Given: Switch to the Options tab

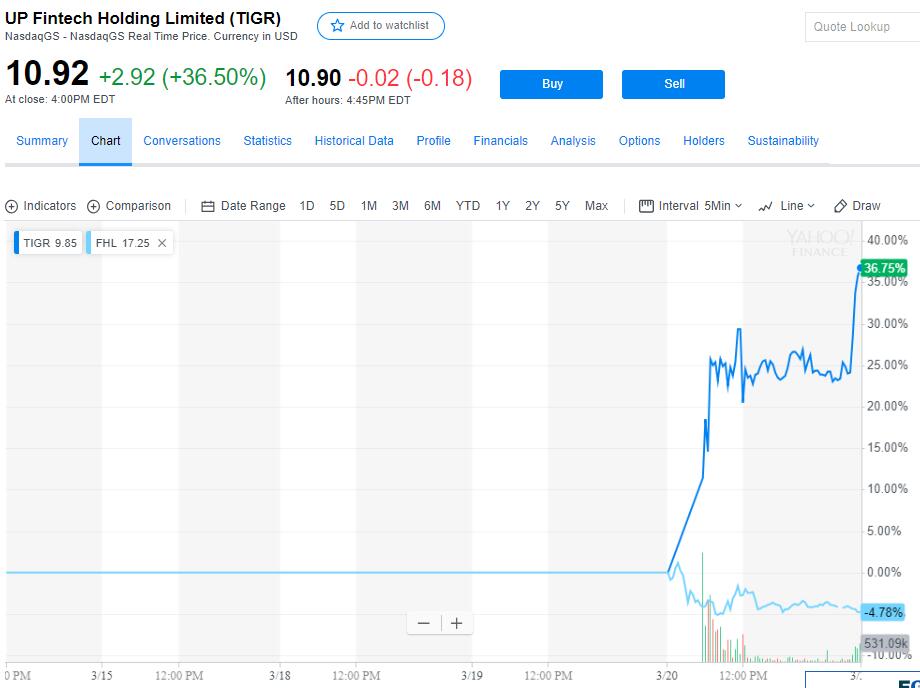Looking at the screenshot, I should [640, 141].
